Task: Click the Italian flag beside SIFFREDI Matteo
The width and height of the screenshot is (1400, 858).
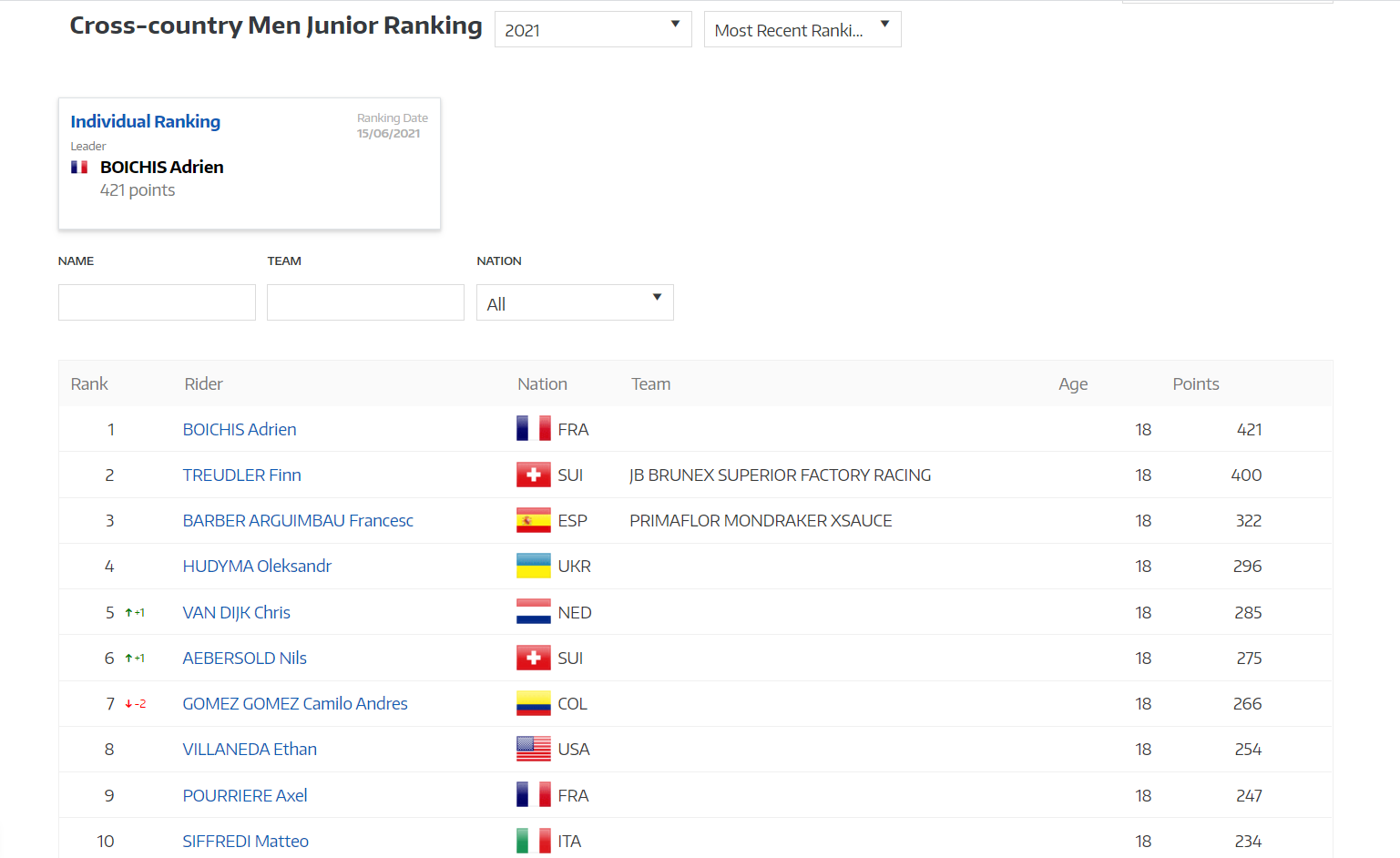Action: [x=534, y=840]
